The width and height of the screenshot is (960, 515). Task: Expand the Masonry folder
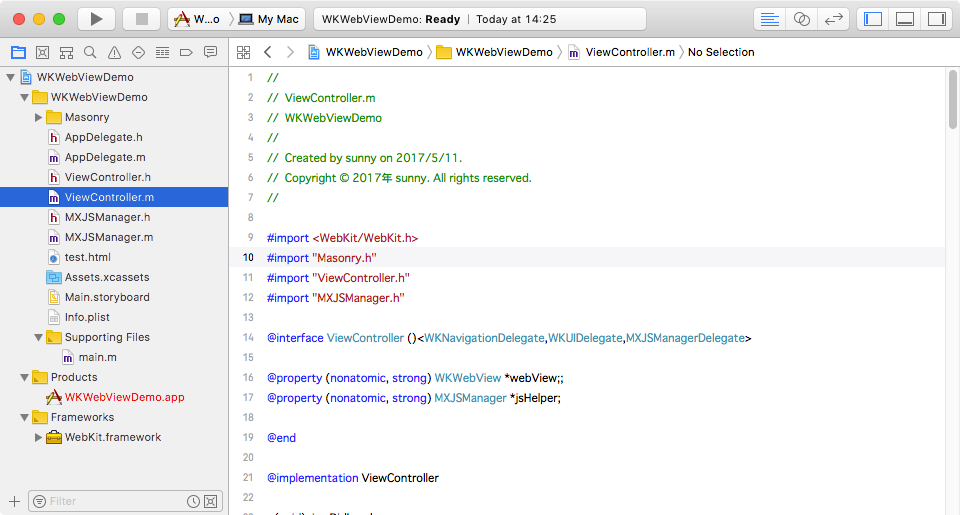click(x=39, y=117)
